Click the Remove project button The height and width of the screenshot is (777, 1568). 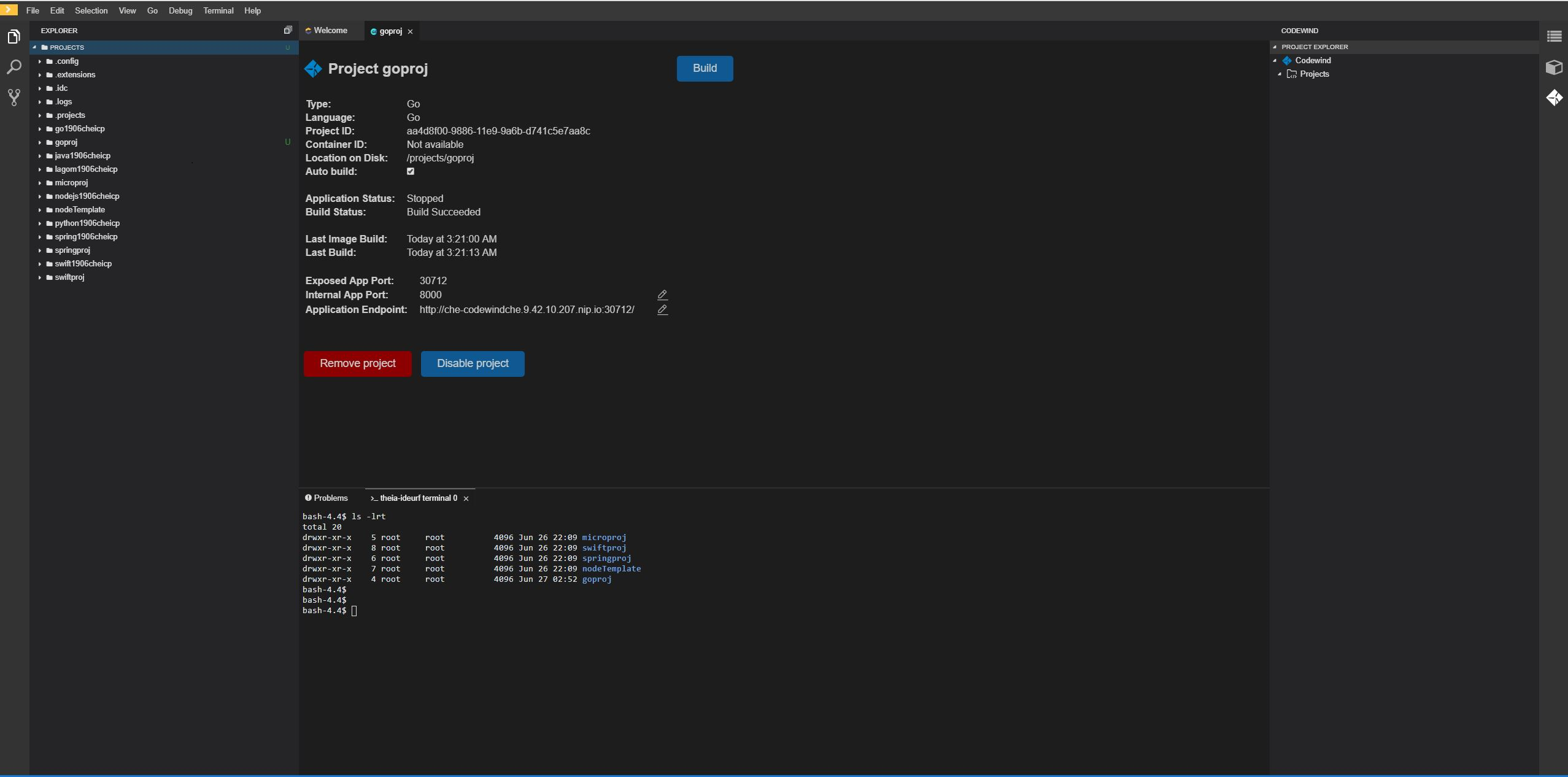tap(357, 363)
